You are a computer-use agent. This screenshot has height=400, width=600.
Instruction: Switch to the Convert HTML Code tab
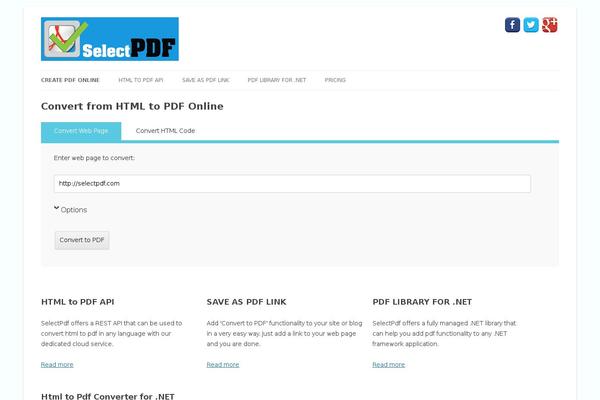tap(165, 131)
